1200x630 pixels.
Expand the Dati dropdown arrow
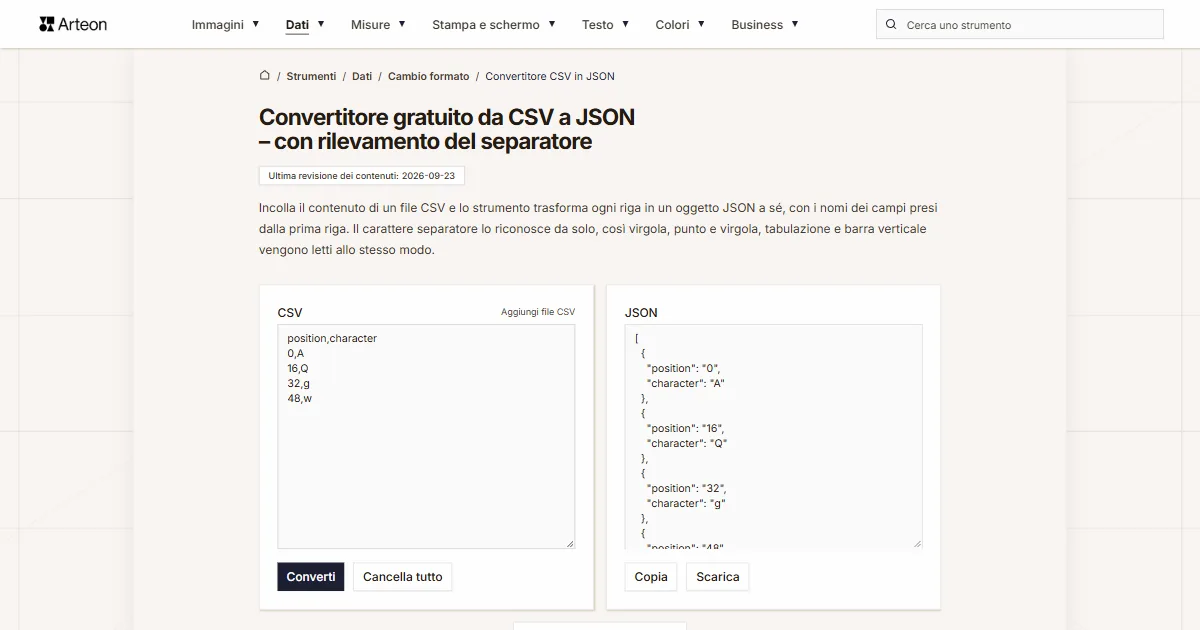tap(321, 23)
